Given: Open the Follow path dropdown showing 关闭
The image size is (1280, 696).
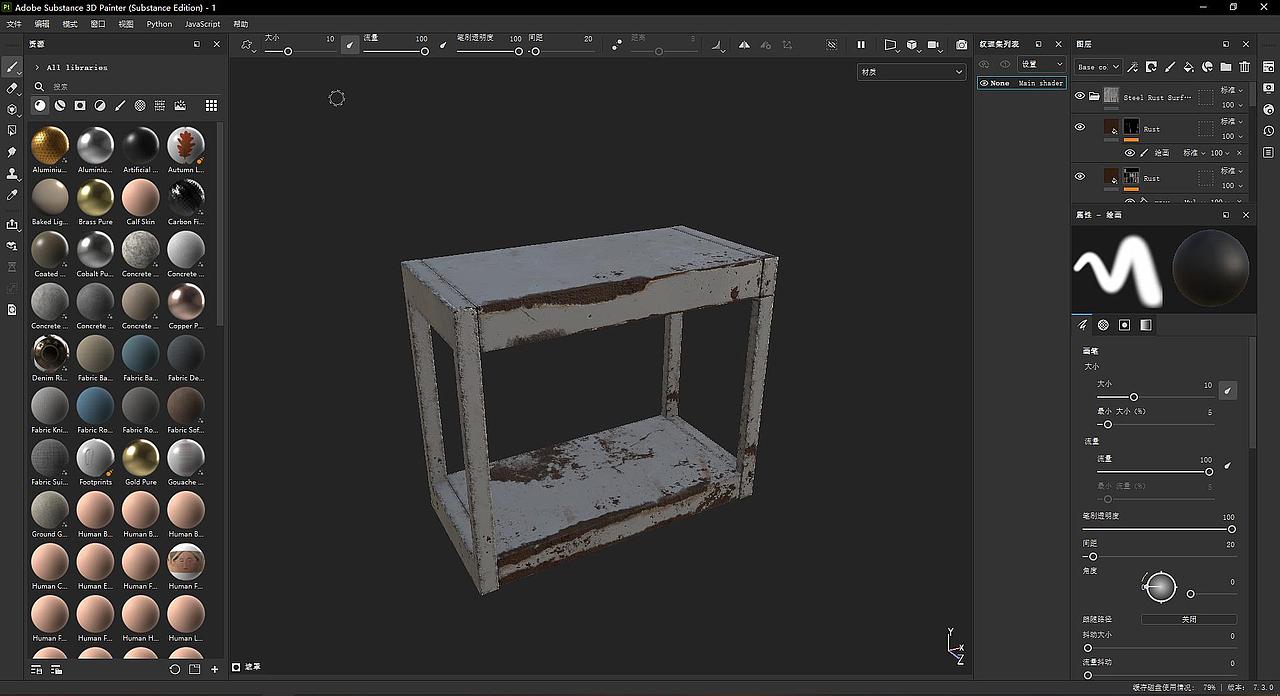Looking at the screenshot, I should pos(1188,619).
